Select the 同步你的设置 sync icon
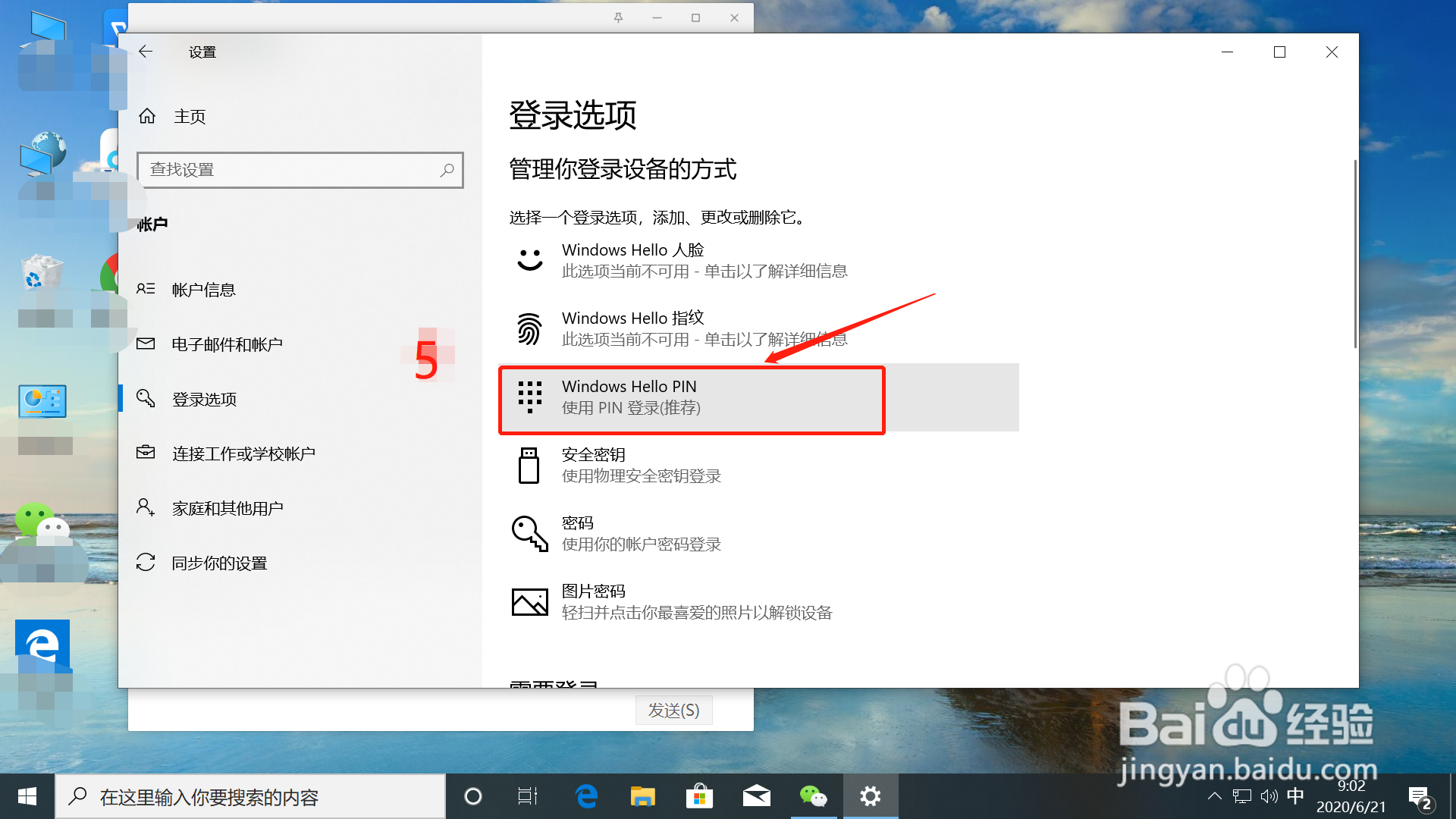 coord(146,562)
